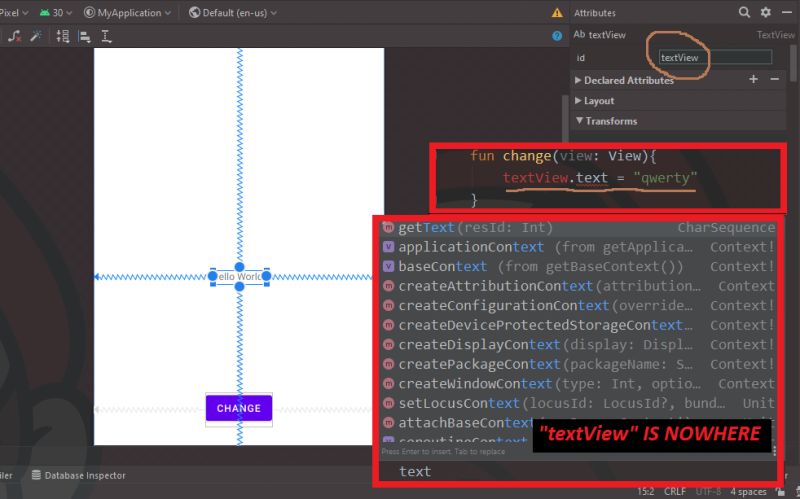Select the Hello World TextView on canvas
800x499 pixels.
pyautogui.click(x=239, y=277)
